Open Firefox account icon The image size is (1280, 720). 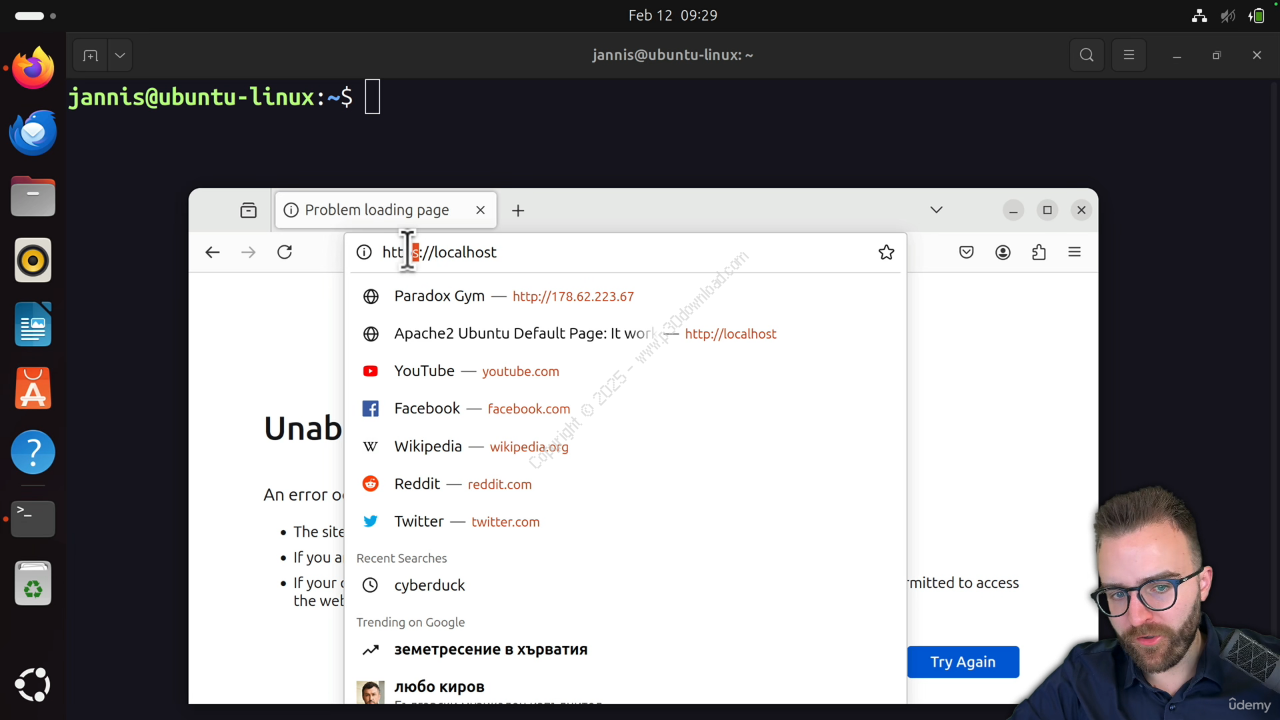pyautogui.click(x=1003, y=252)
